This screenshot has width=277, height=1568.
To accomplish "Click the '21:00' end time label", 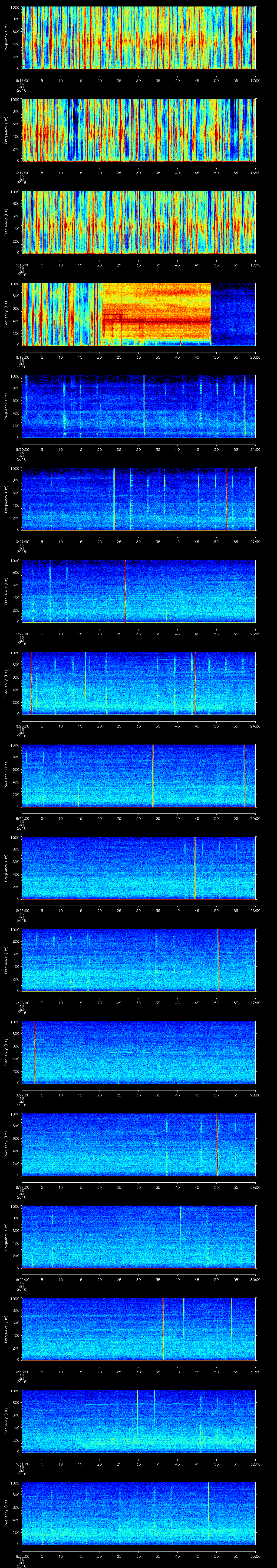I will [255, 449].
